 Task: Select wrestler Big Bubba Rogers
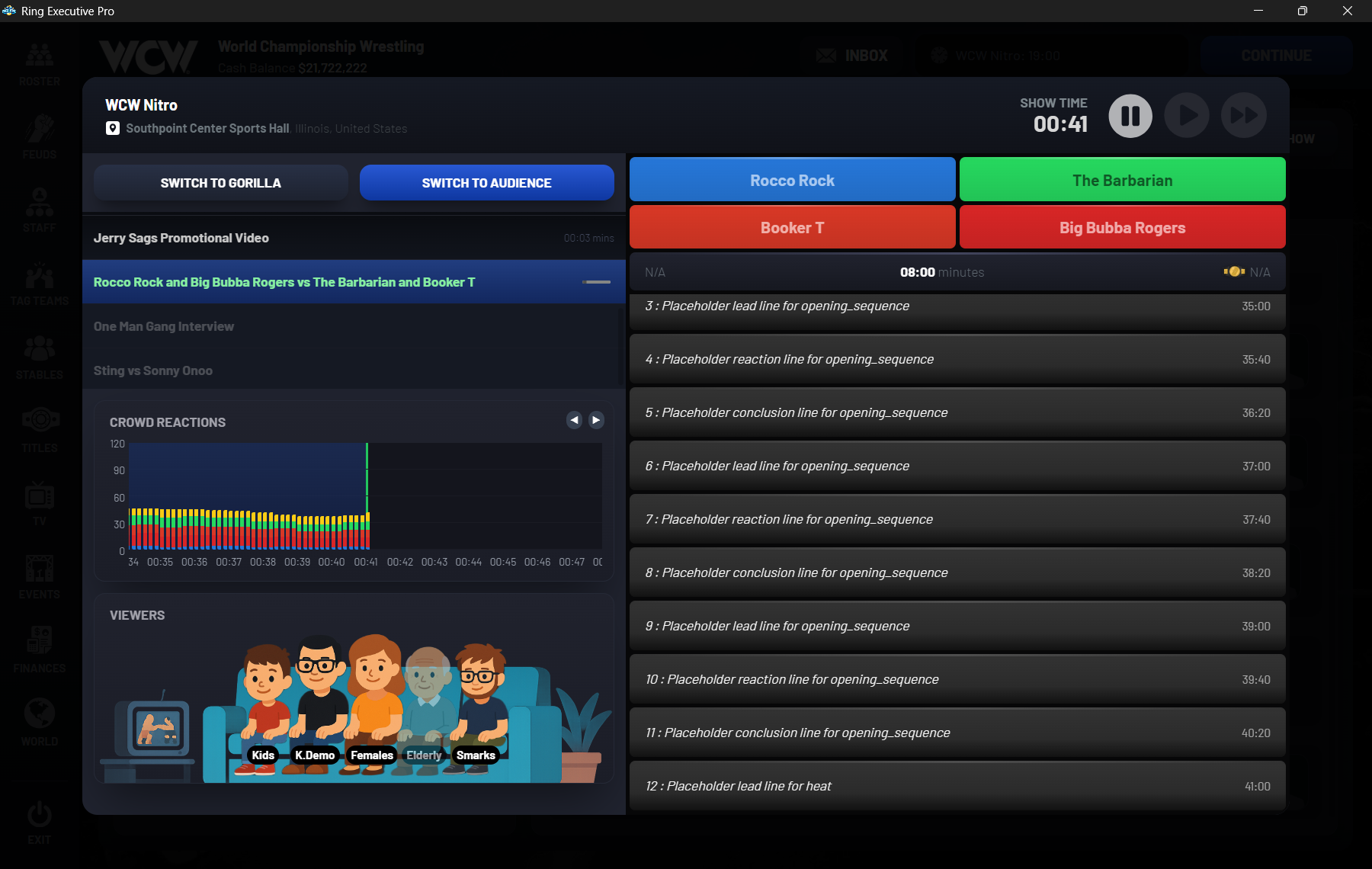pos(1122,227)
